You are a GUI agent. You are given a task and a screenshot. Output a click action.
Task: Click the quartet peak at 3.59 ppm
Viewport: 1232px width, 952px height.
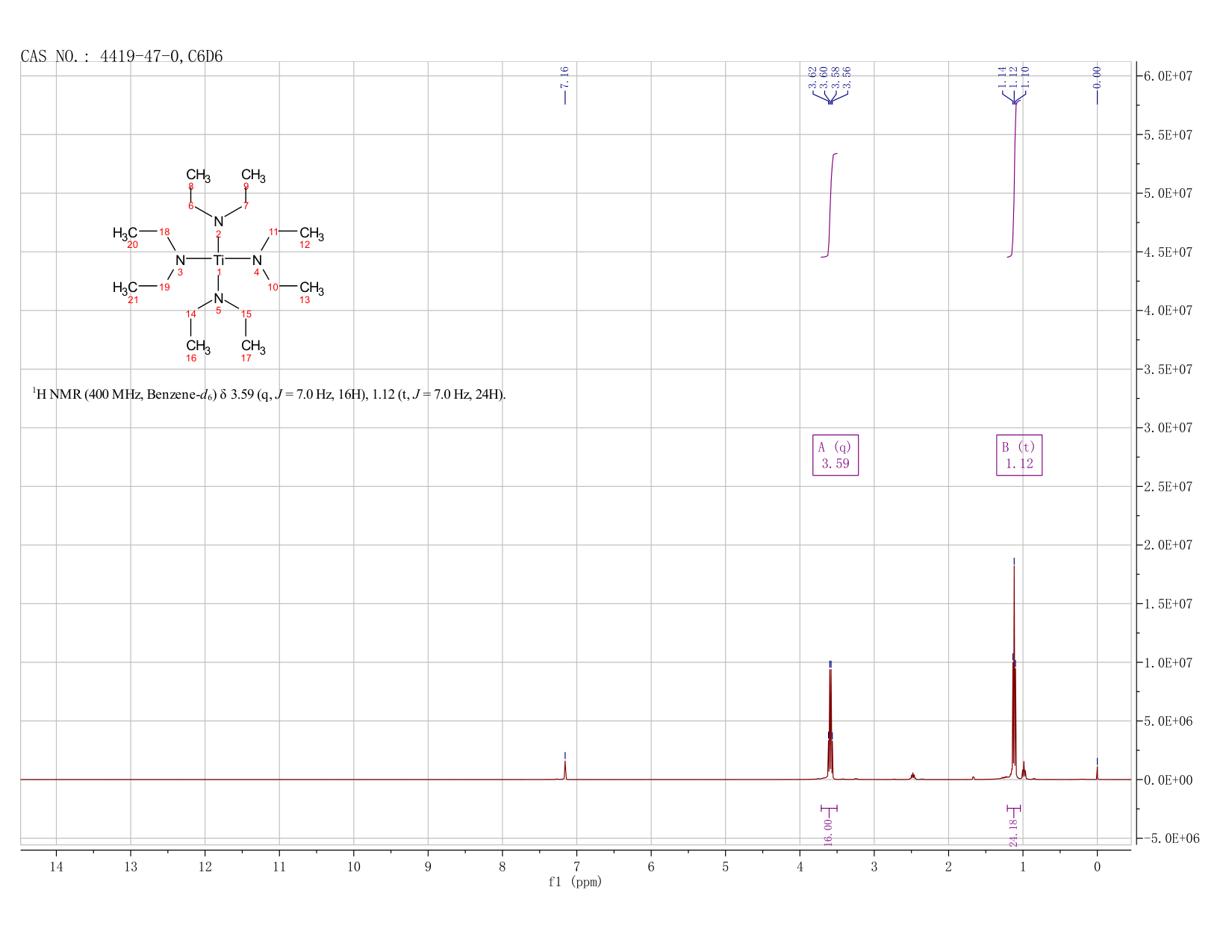[x=830, y=724]
